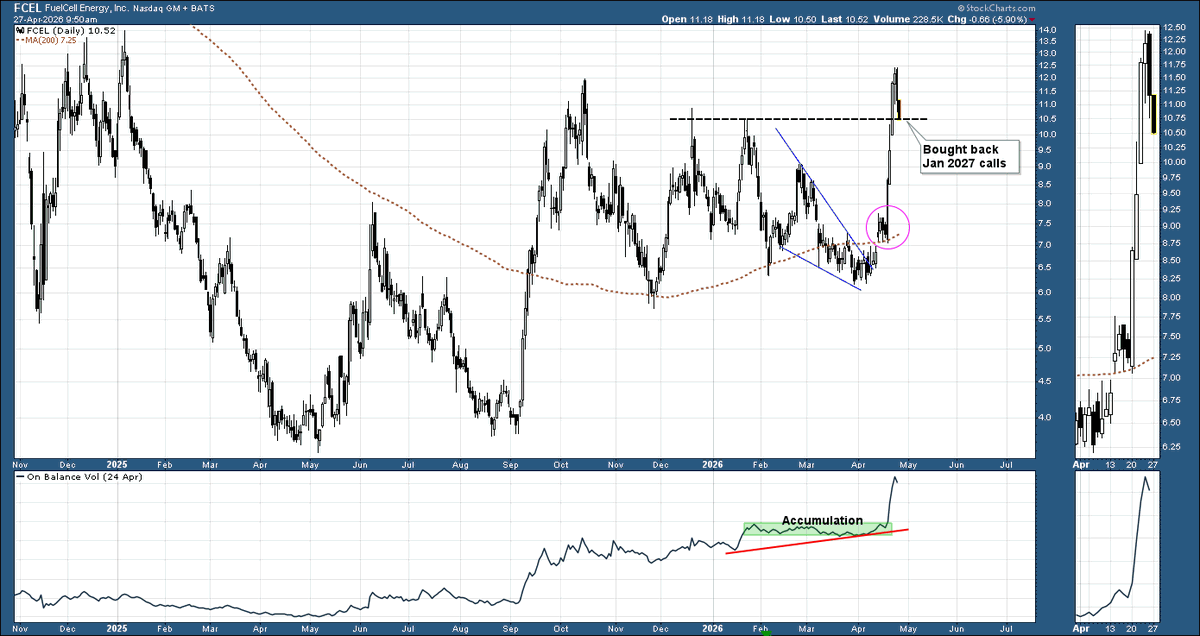This screenshot has width=1200, height=636.
Task: Select the Low 10.50 value in the header
Action: [795, 19]
